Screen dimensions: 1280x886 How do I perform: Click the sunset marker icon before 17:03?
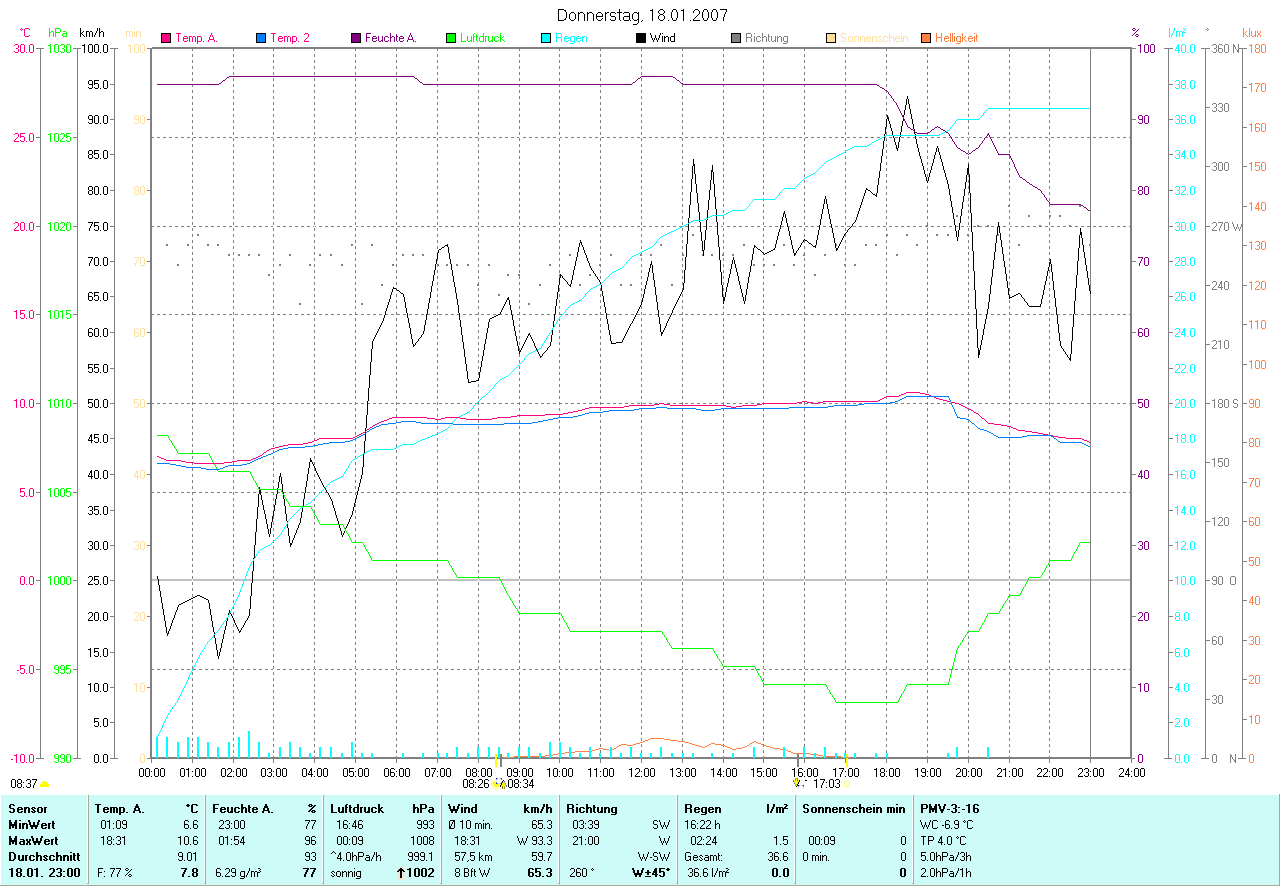click(x=798, y=785)
